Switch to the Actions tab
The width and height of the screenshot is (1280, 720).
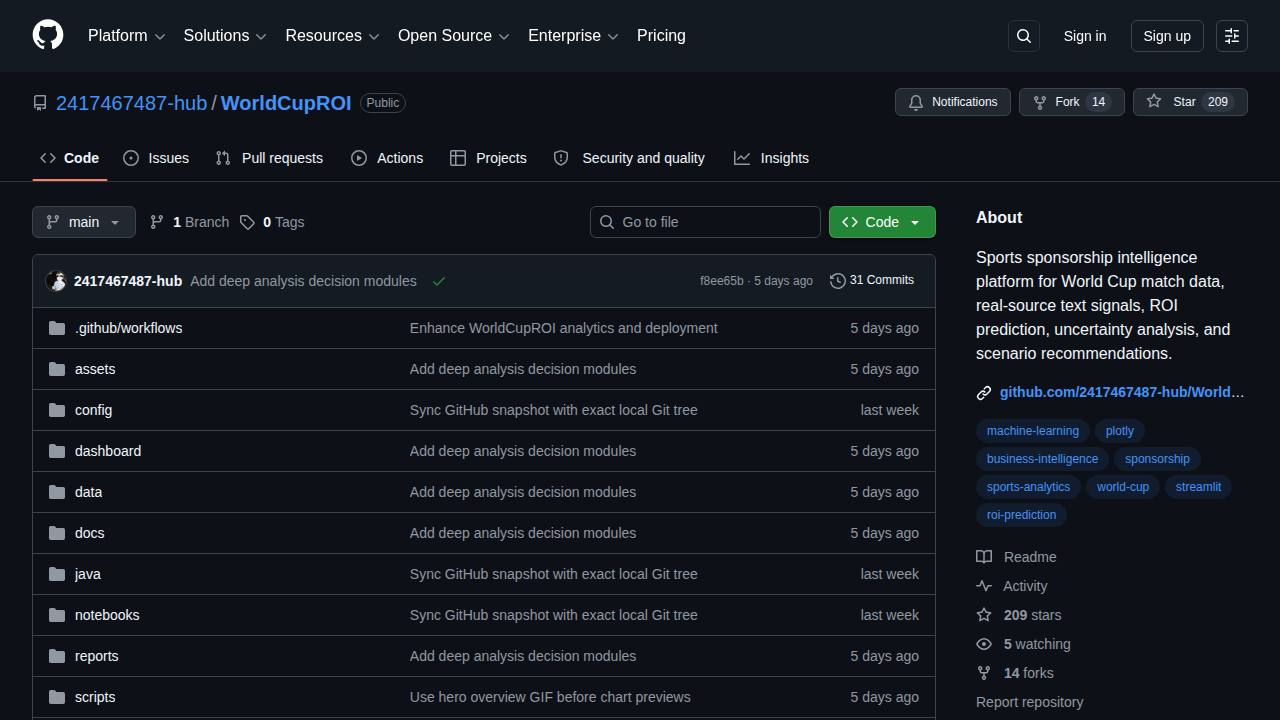coord(387,158)
